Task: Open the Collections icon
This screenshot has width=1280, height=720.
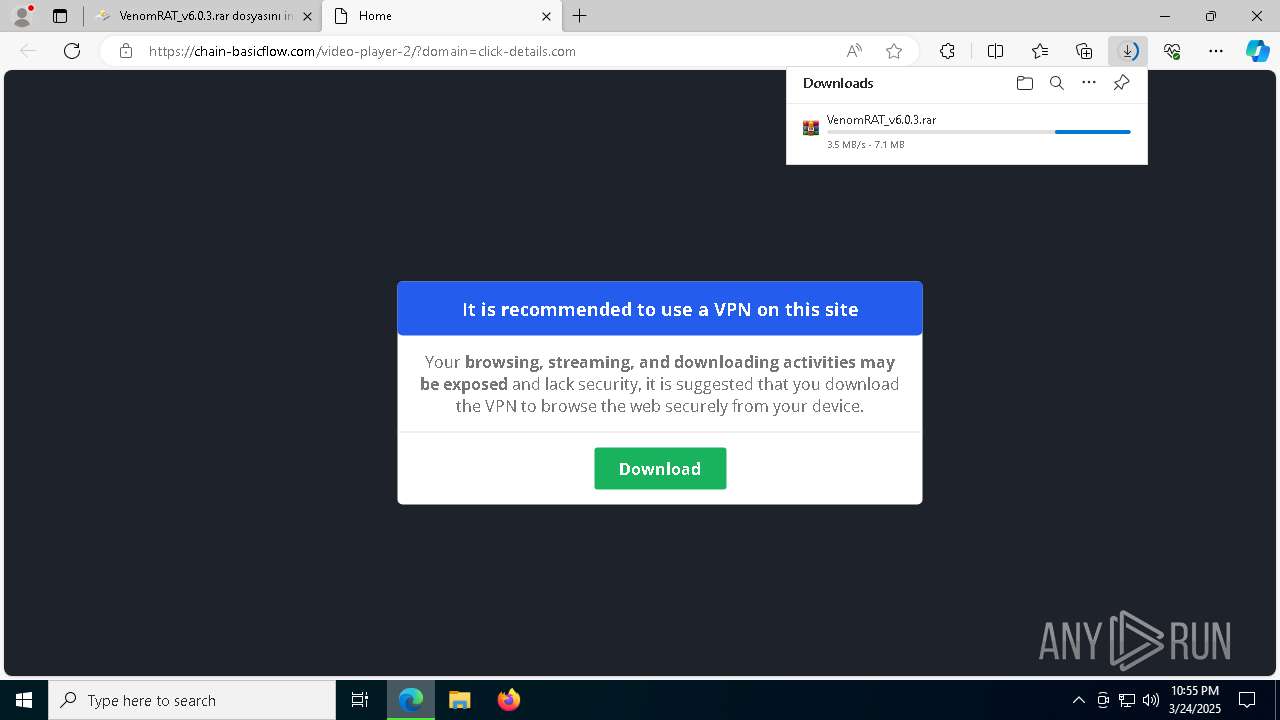Action: [1084, 51]
